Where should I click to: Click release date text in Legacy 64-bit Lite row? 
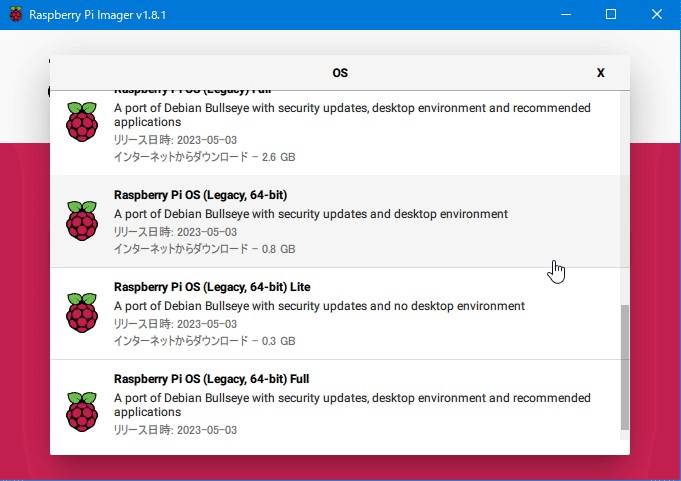pyautogui.click(x=175, y=324)
